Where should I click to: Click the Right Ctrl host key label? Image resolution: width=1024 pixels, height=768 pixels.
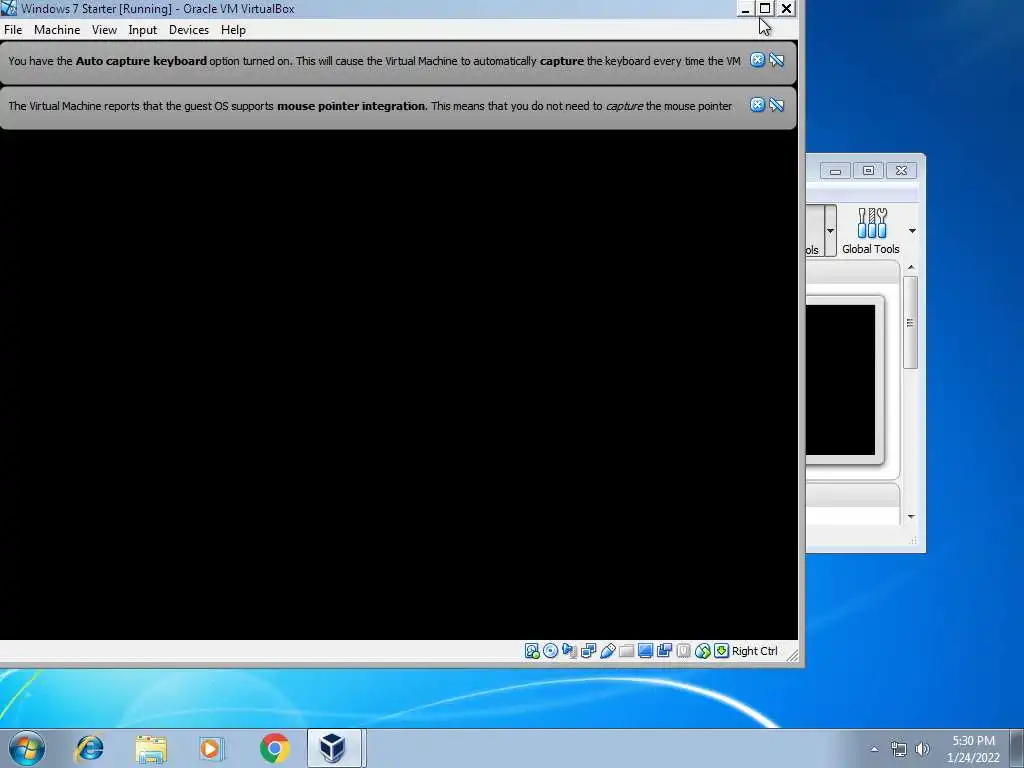pyautogui.click(x=755, y=651)
